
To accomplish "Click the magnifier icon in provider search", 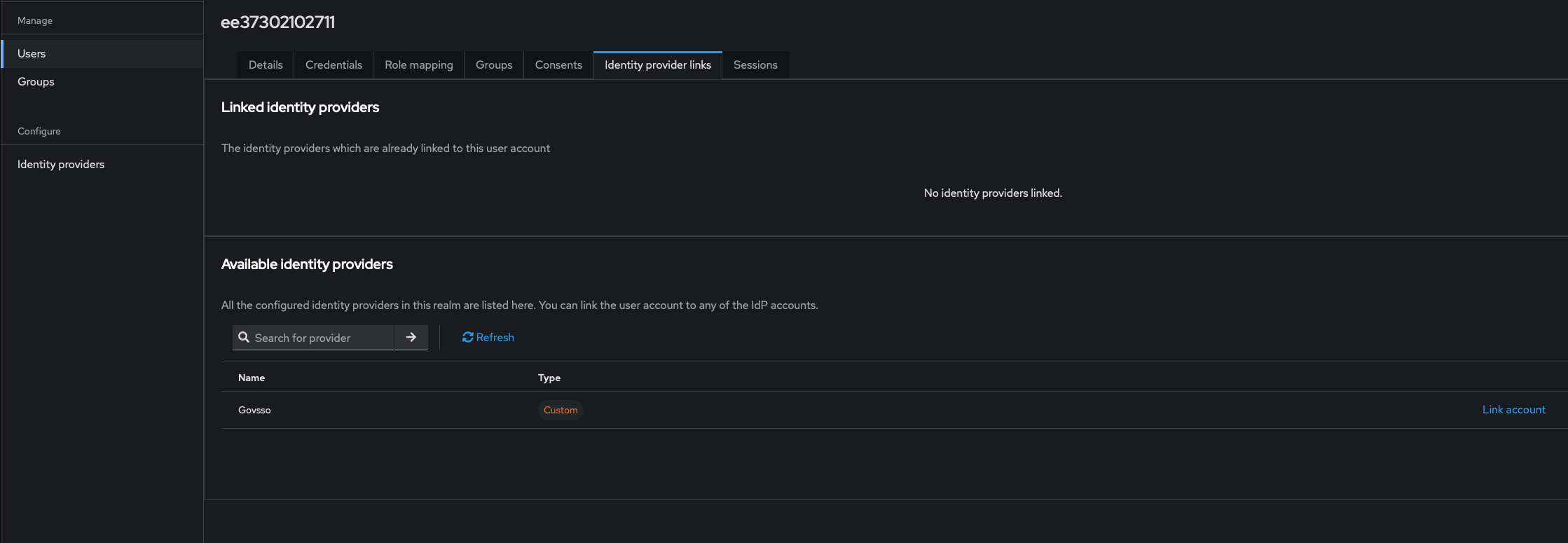I will click(x=244, y=338).
